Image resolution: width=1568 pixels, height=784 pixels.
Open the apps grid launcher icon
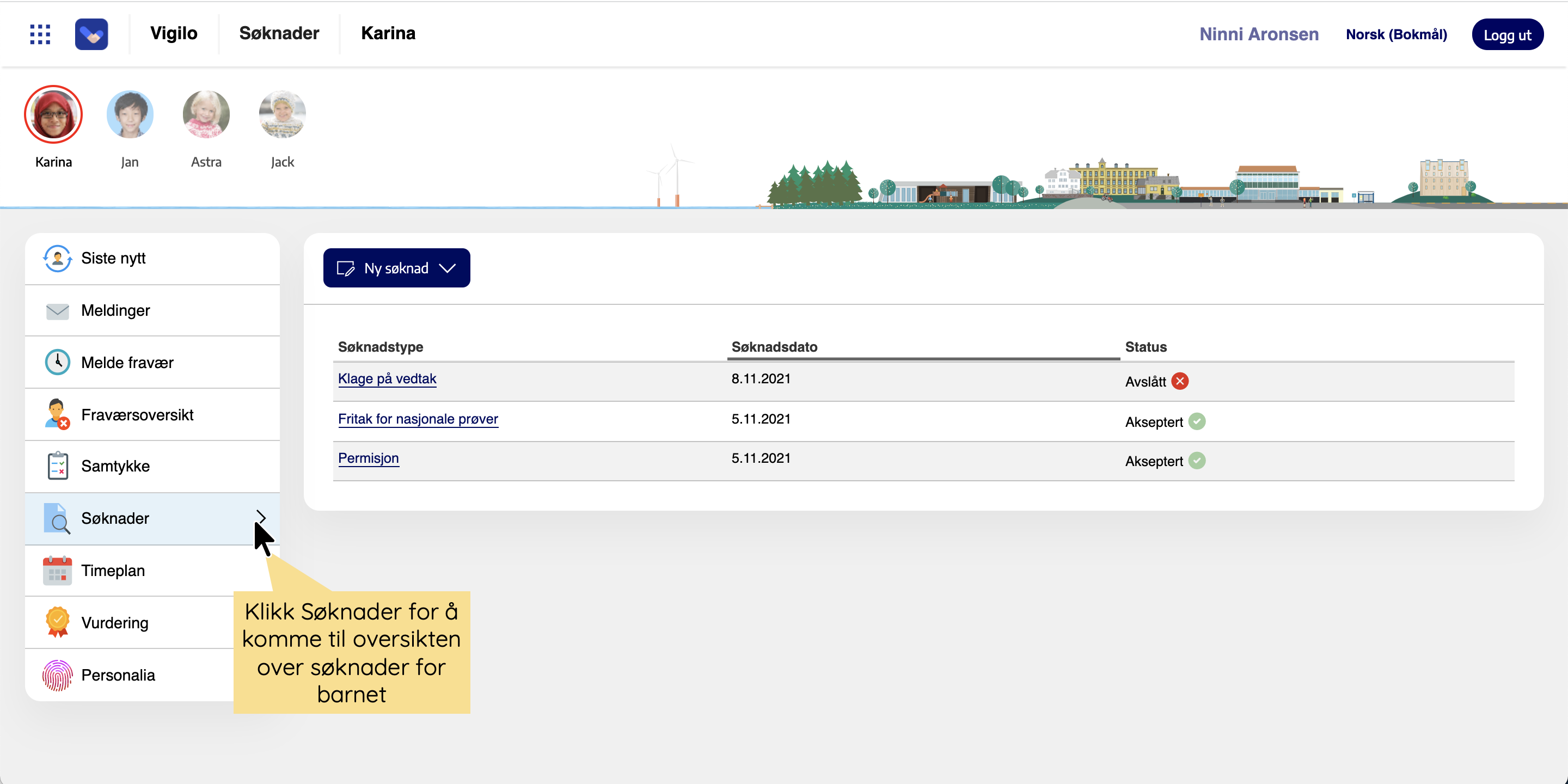click(x=40, y=34)
